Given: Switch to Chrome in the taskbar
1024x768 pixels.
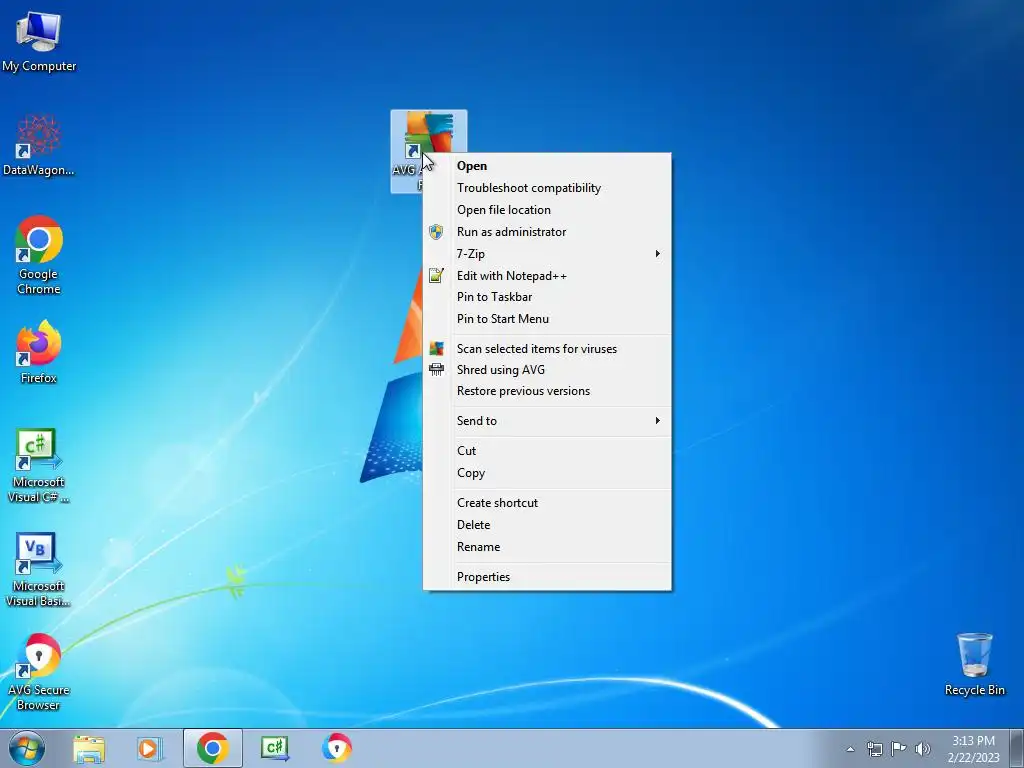Looking at the screenshot, I should tap(212, 748).
